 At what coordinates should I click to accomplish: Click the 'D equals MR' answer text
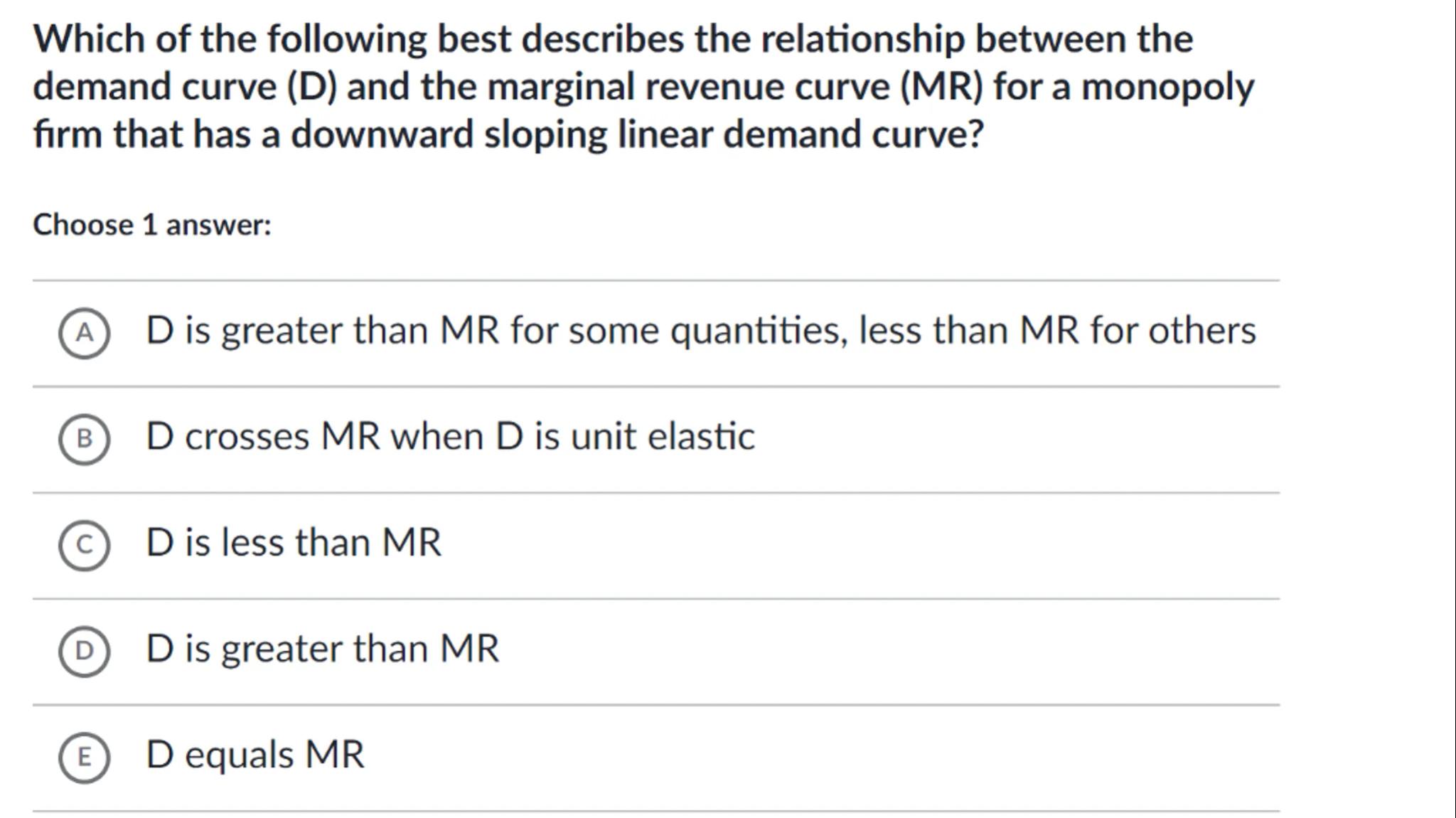tap(255, 754)
